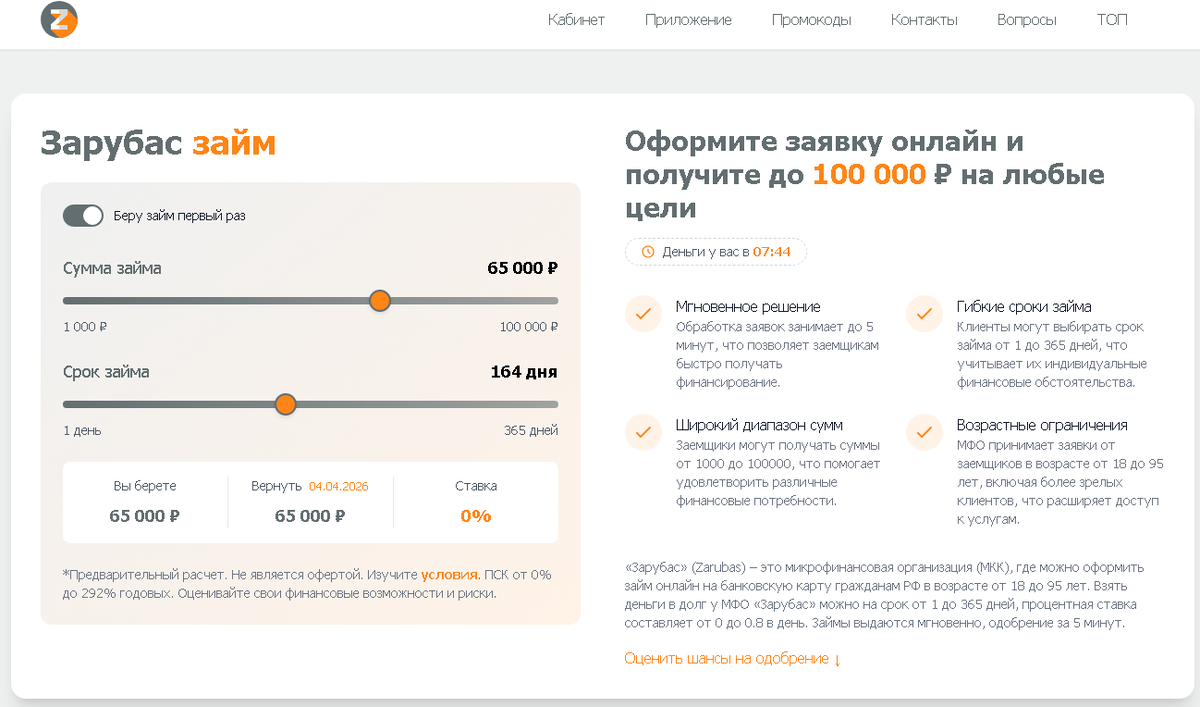Click the 365 дней maximum label
The width and height of the screenshot is (1200, 707).
point(531,431)
